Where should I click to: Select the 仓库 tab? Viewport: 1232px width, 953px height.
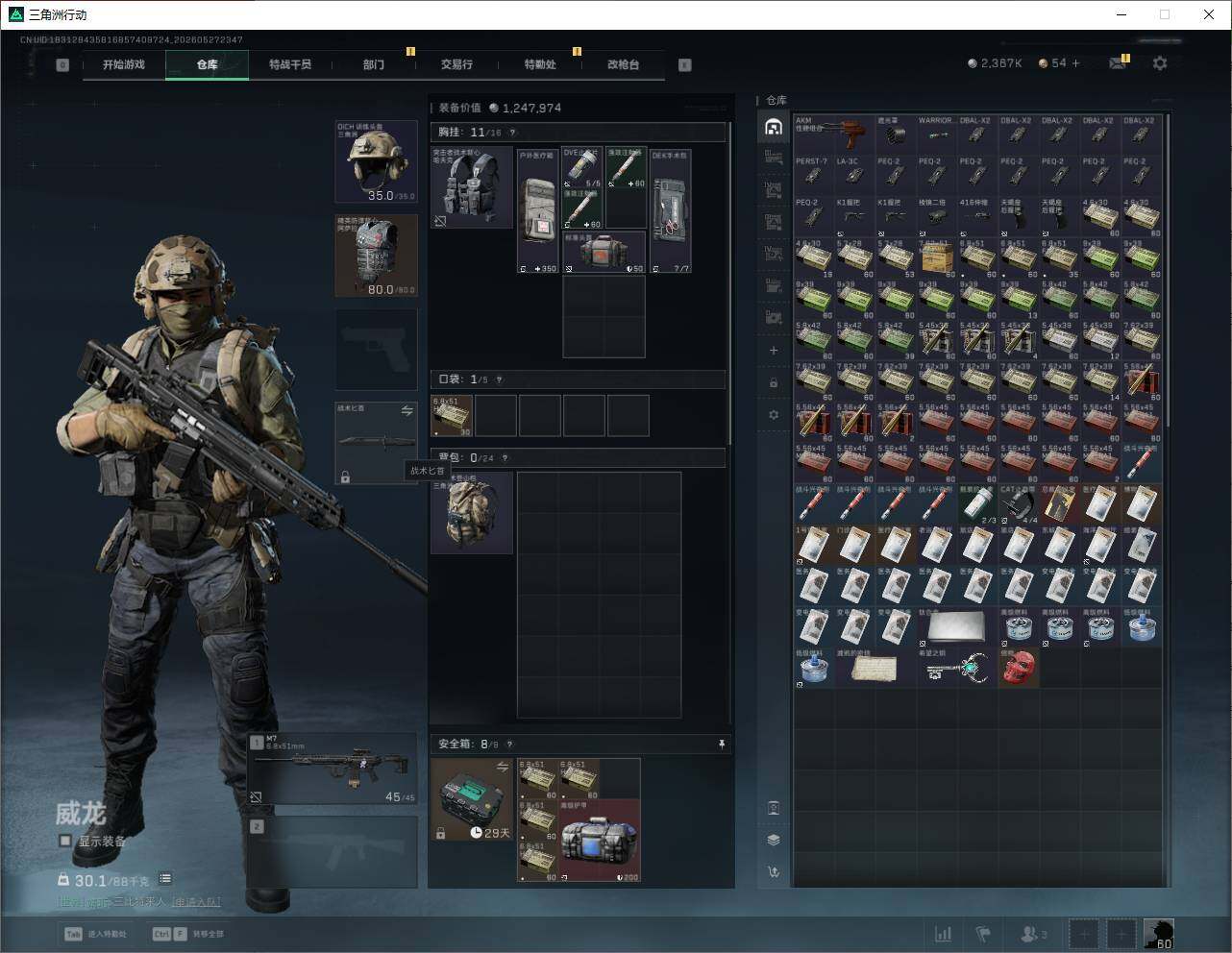tap(208, 64)
